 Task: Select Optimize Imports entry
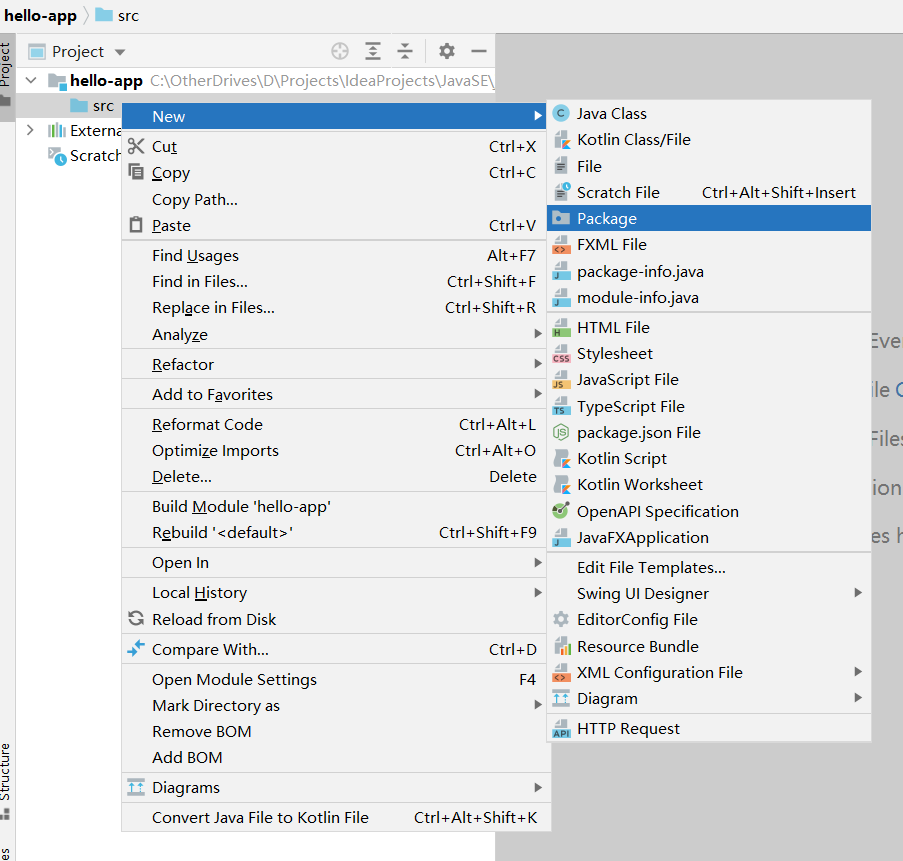pos(336,450)
